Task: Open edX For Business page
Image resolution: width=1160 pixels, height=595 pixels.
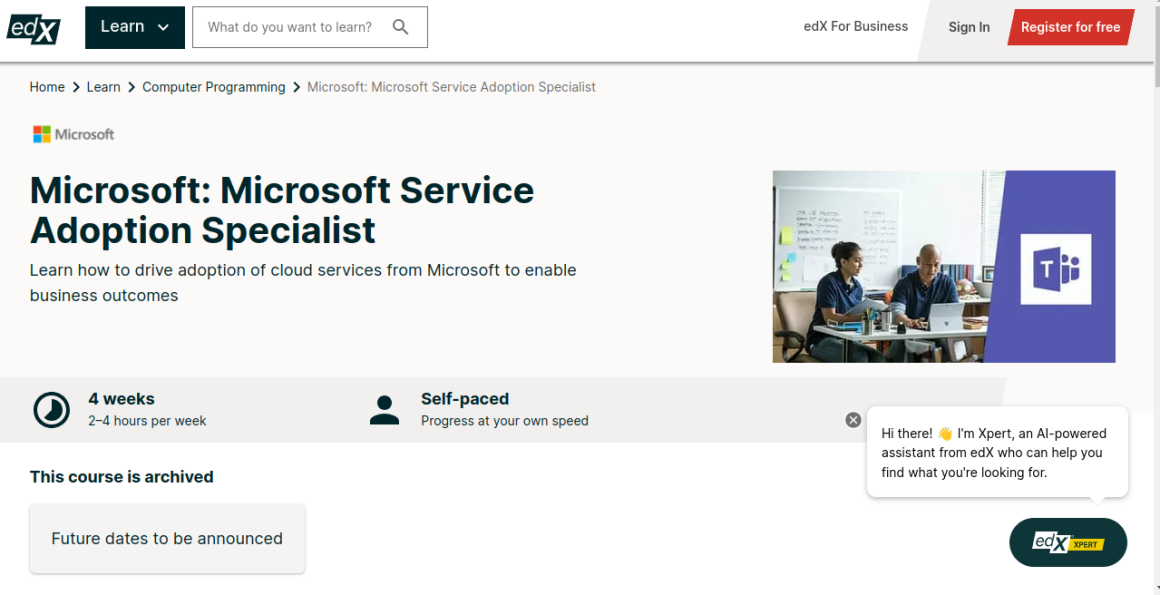Action: tap(856, 27)
